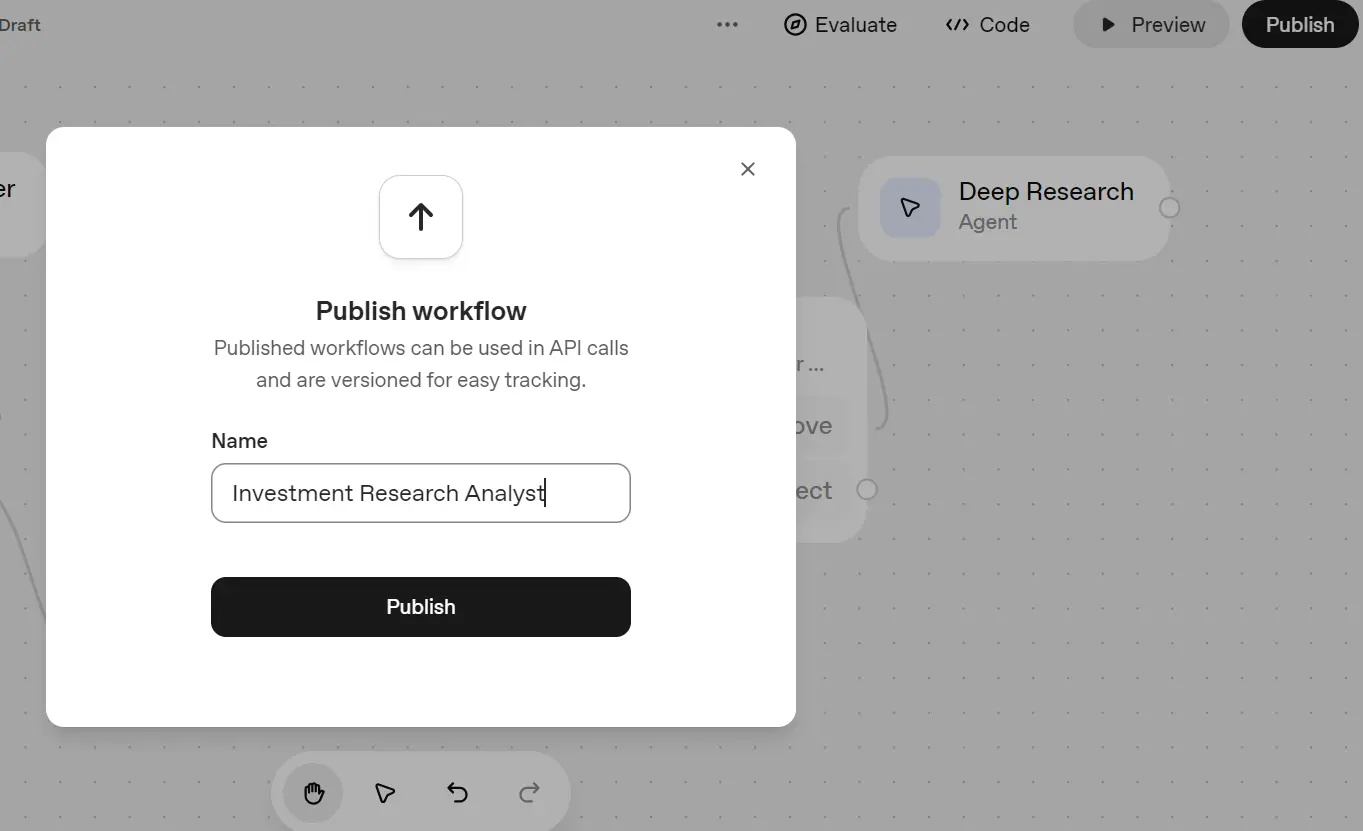Image resolution: width=1363 pixels, height=831 pixels.
Task: Click the Preview button
Action: pyautogui.click(x=1151, y=24)
